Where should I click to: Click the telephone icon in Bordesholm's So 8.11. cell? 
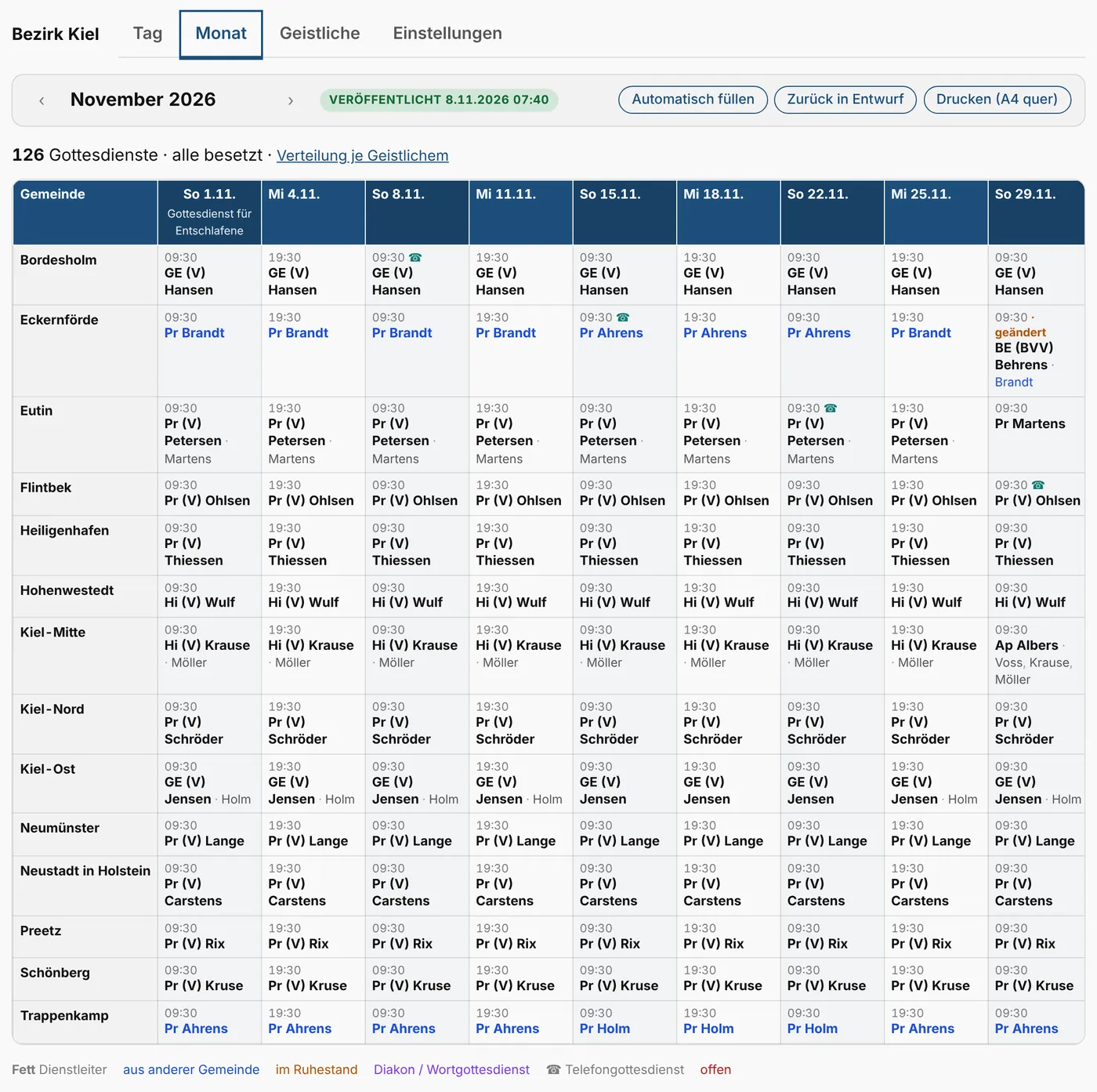(x=415, y=257)
